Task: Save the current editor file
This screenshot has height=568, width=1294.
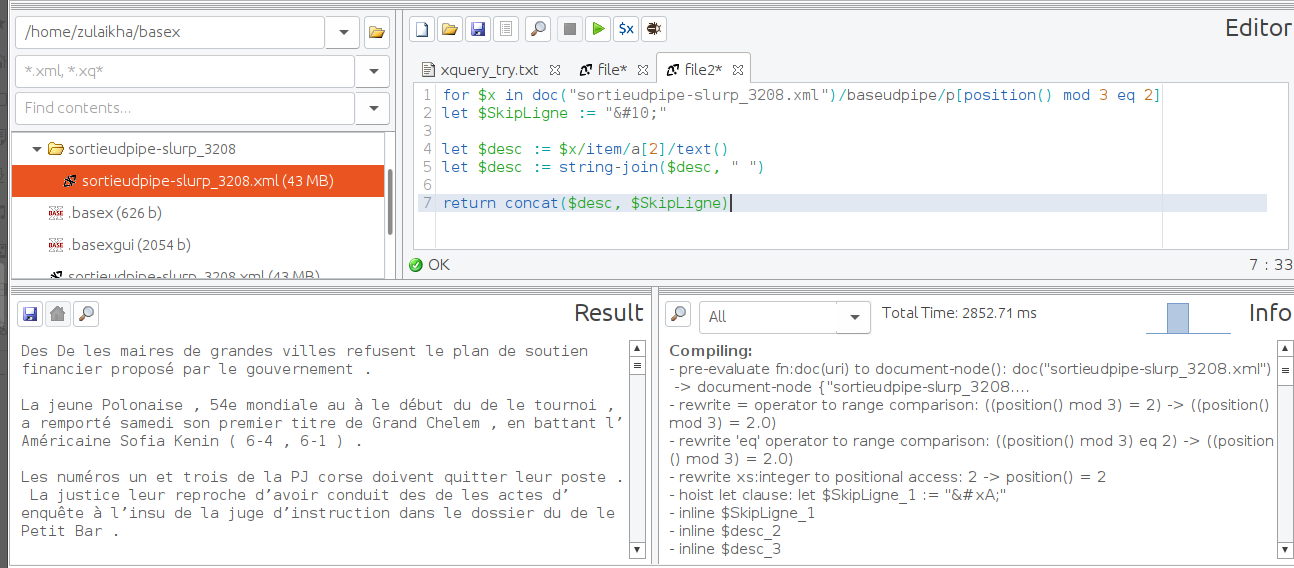Action: pos(478,29)
